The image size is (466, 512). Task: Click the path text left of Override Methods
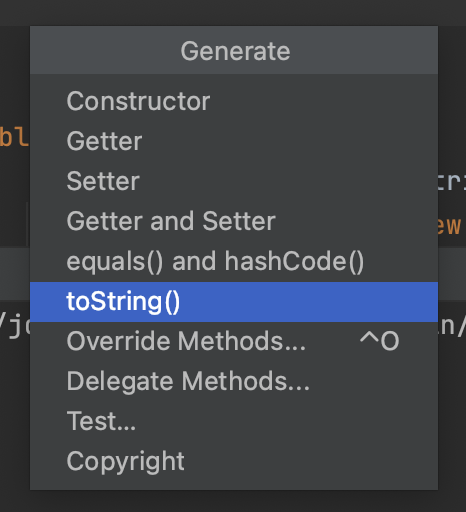coord(15,327)
